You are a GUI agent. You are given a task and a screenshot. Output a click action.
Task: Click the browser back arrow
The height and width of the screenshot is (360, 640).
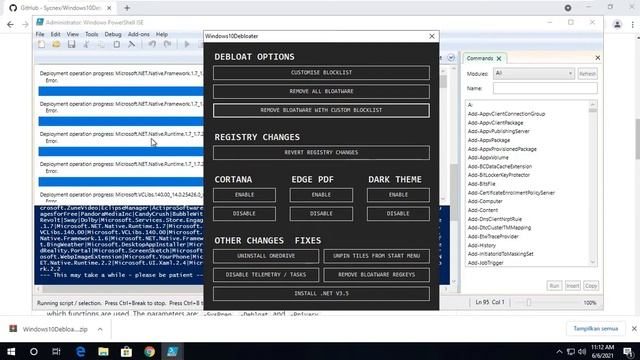tap(10, 24)
